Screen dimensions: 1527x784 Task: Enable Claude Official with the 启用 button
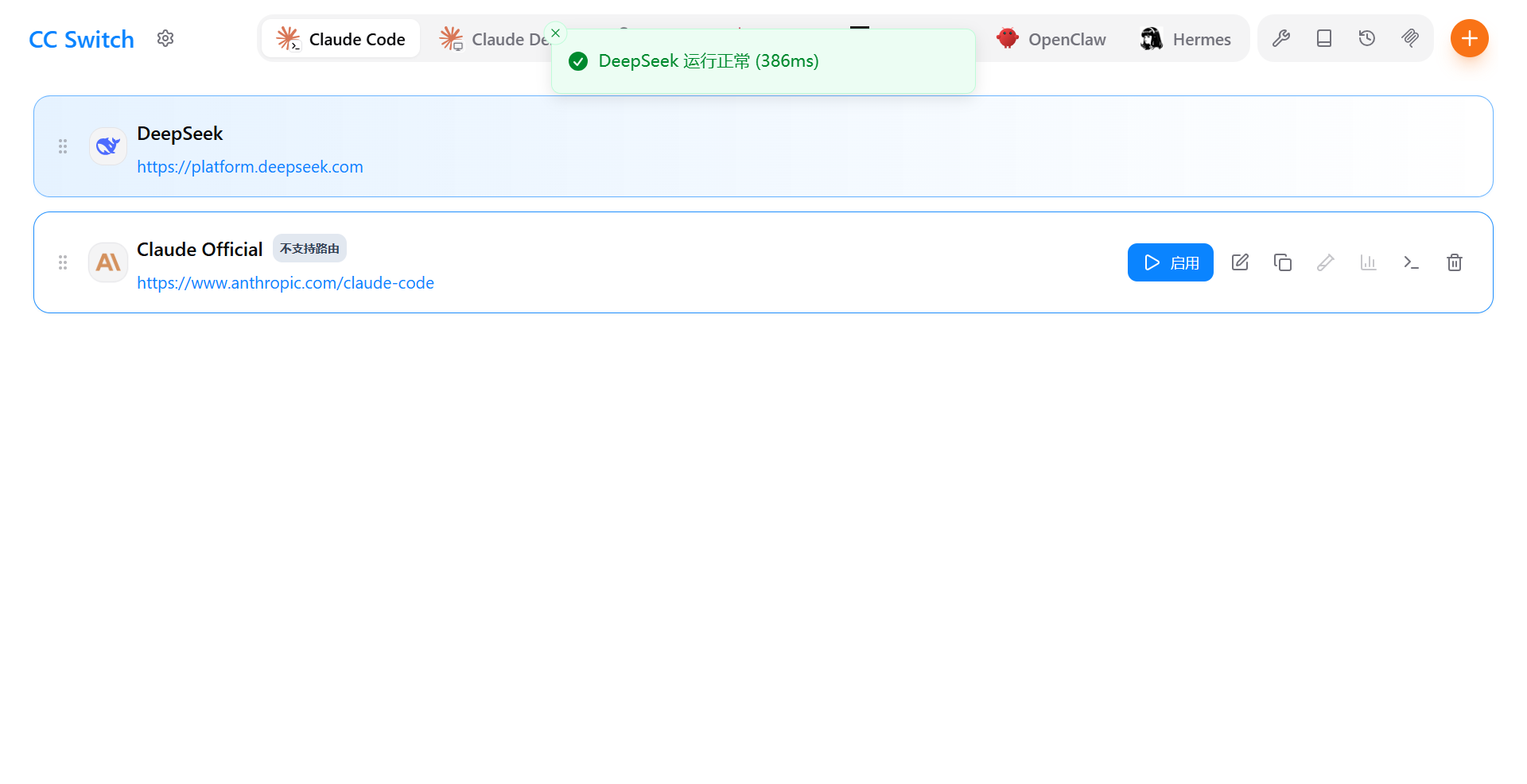pyautogui.click(x=1171, y=262)
